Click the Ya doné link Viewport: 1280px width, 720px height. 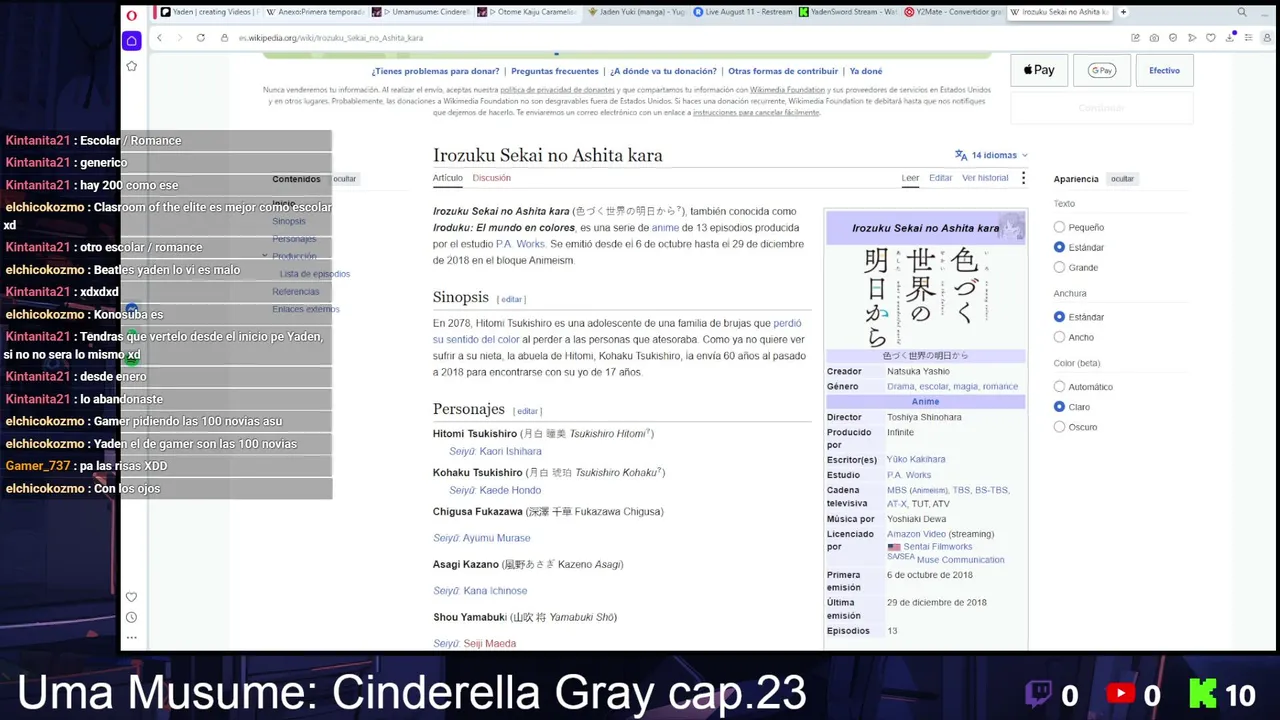[x=866, y=71]
